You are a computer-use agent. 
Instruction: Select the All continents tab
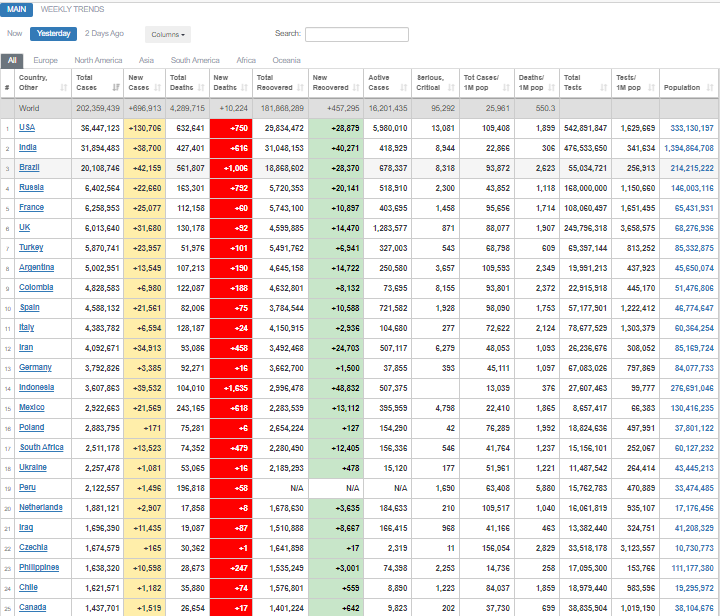coord(12,61)
